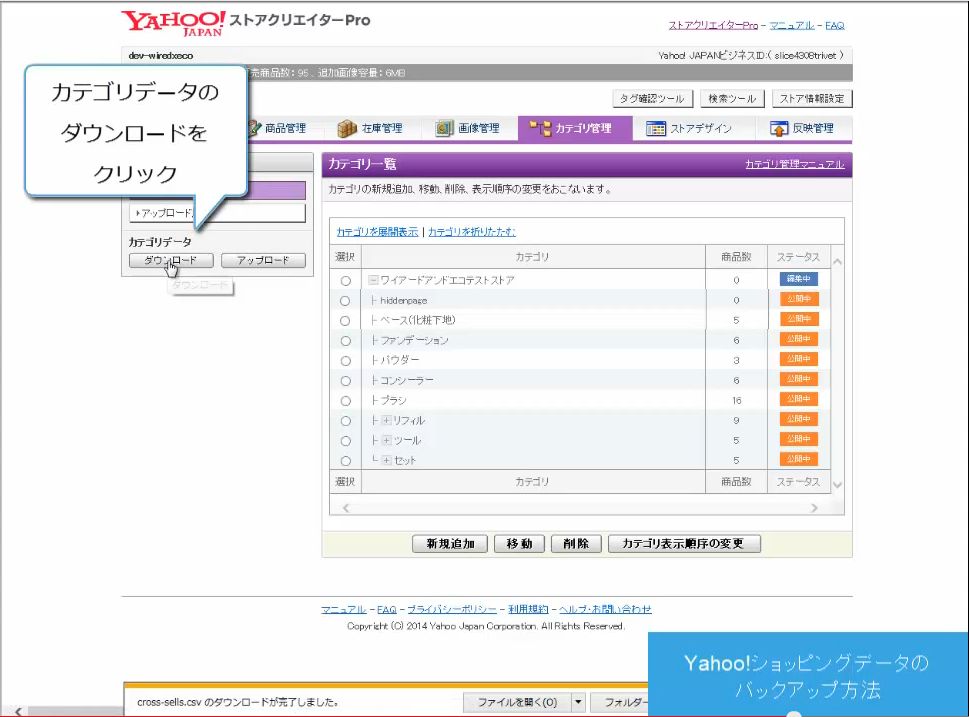969x717 pixels.
Task: Choose the ファンデーション radio button
Action: click(x=345, y=341)
